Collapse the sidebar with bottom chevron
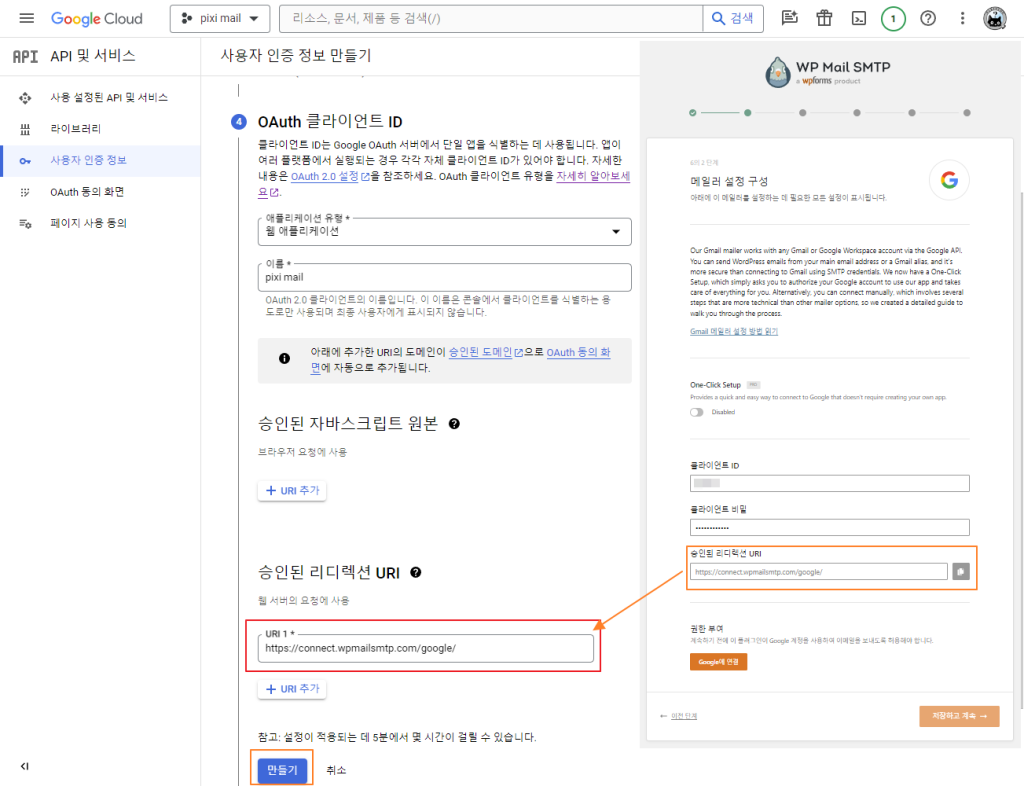This screenshot has width=1024, height=786. coord(25,766)
